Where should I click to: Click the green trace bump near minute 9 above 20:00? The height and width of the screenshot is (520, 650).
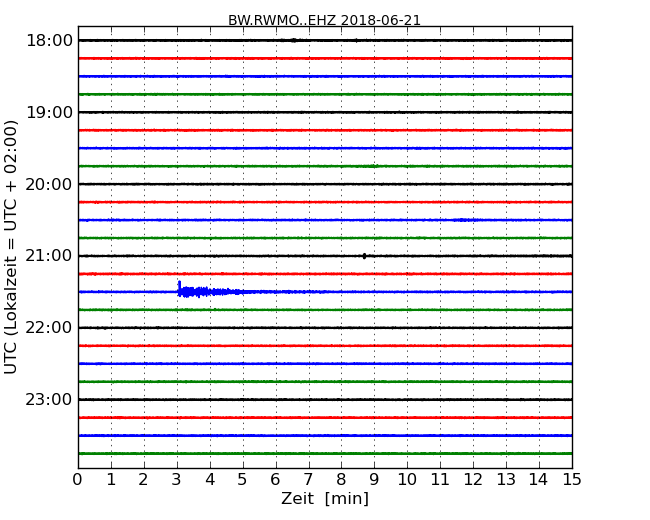point(374,166)
